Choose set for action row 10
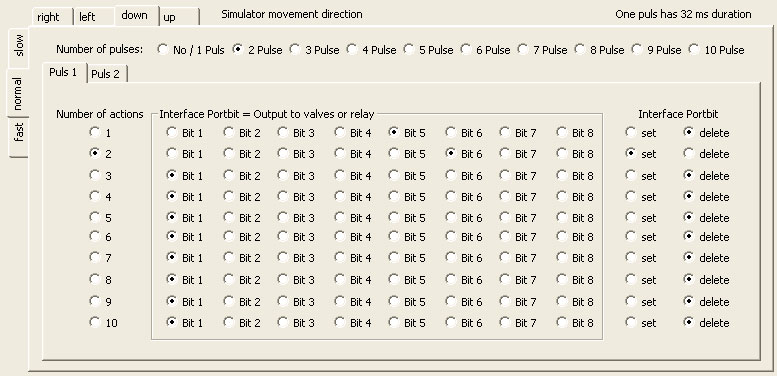Viewport: 777px width, 376px height. (630, 322)
